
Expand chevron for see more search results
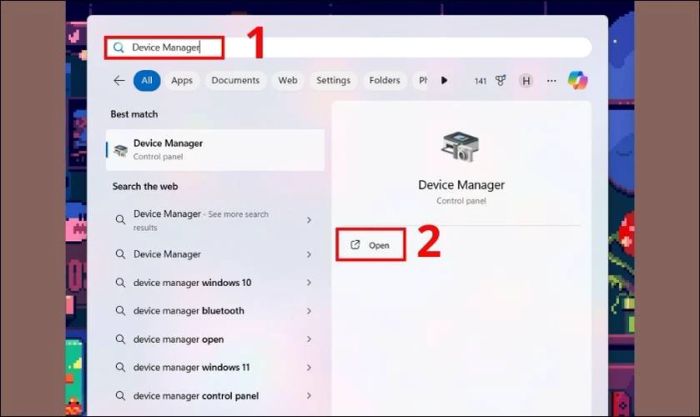tap(309, 220)
